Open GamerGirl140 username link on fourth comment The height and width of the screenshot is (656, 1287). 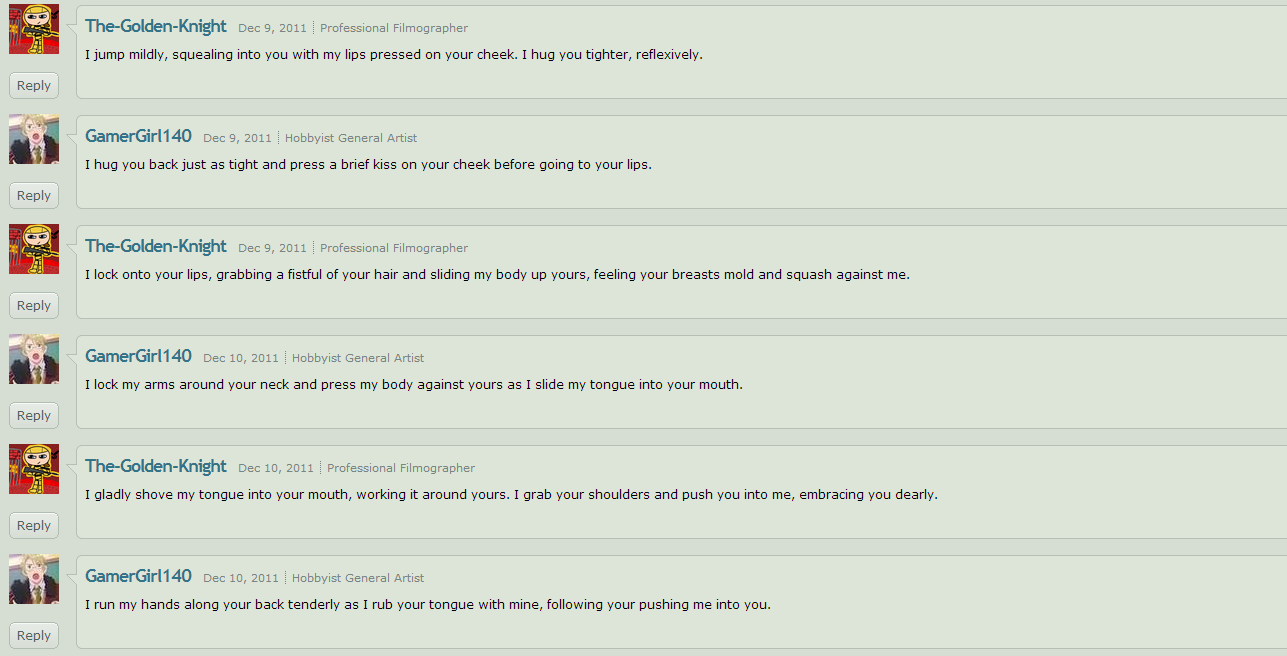138,356
